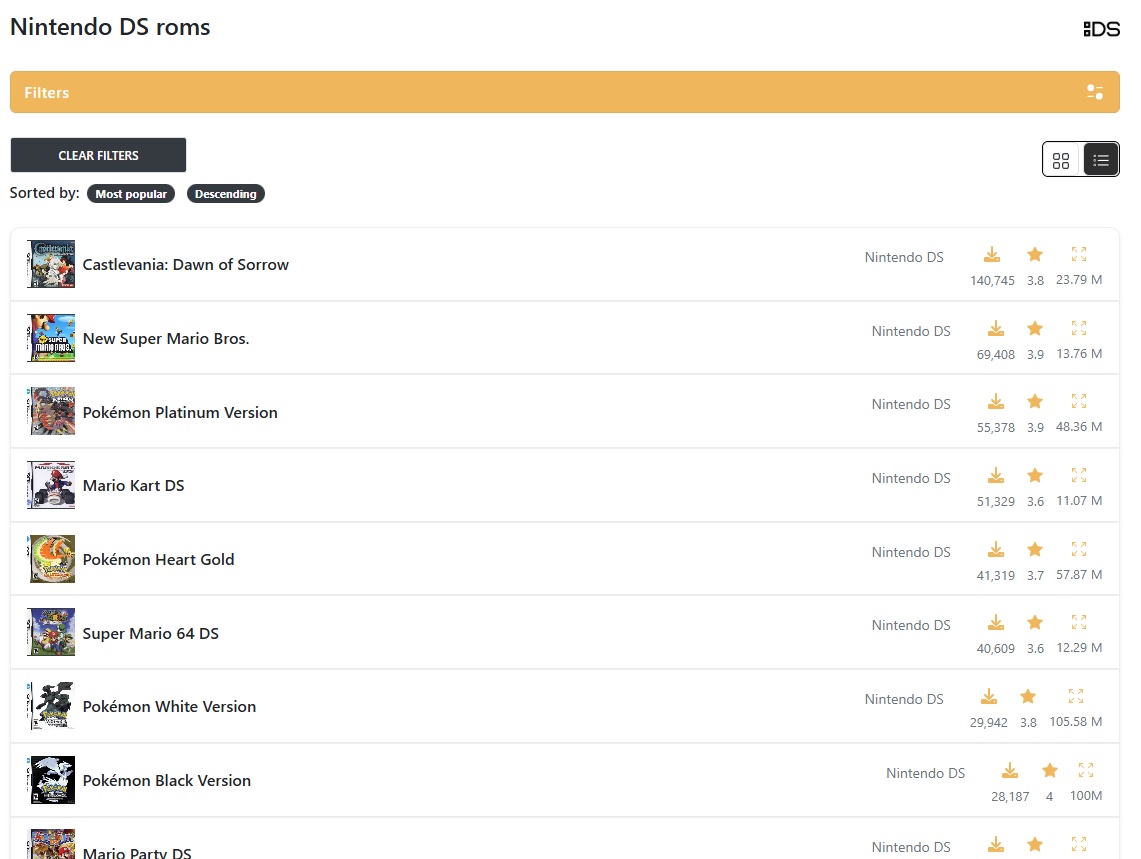
Task: Click download icon for Pokémon Black Version
Action: pos(1010,771)
